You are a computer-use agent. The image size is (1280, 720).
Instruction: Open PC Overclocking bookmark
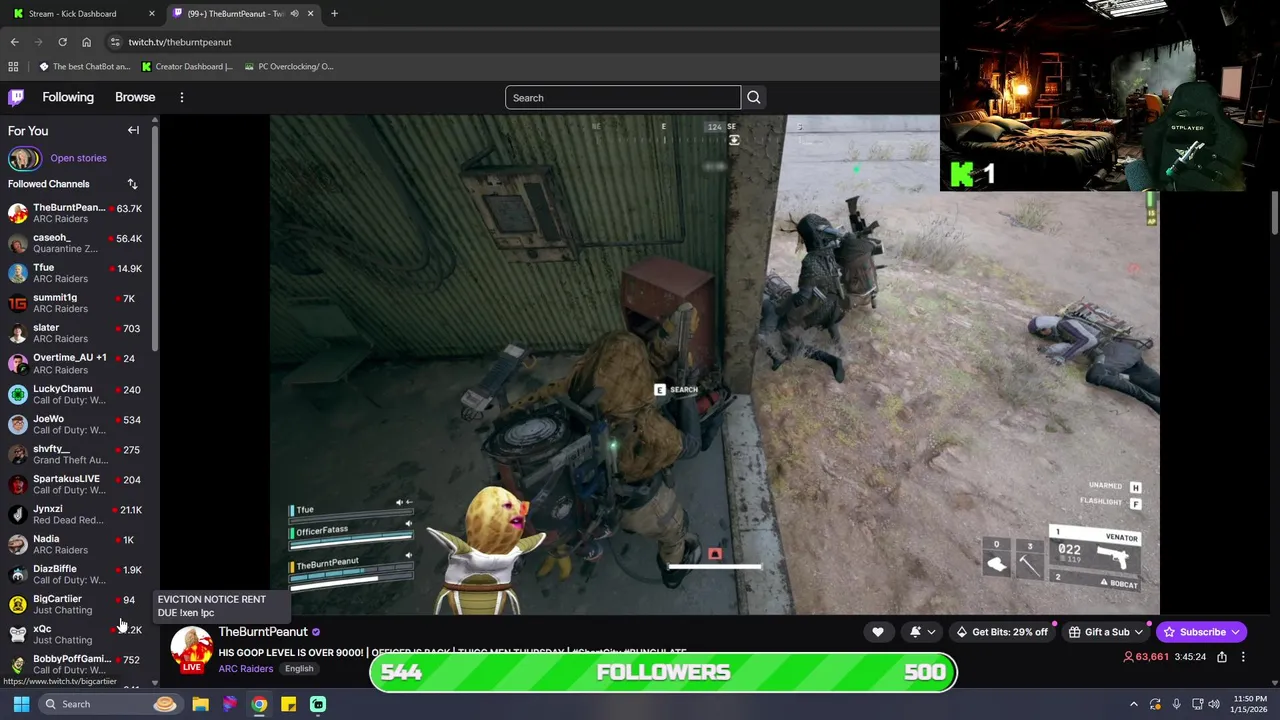click(288, 66)
